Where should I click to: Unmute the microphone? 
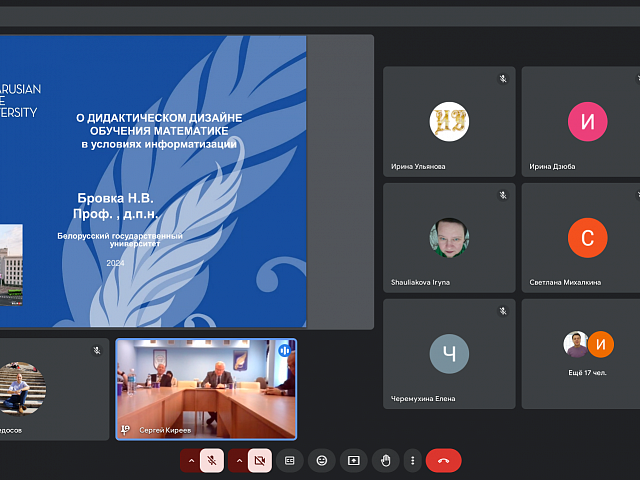click(212, 460)
